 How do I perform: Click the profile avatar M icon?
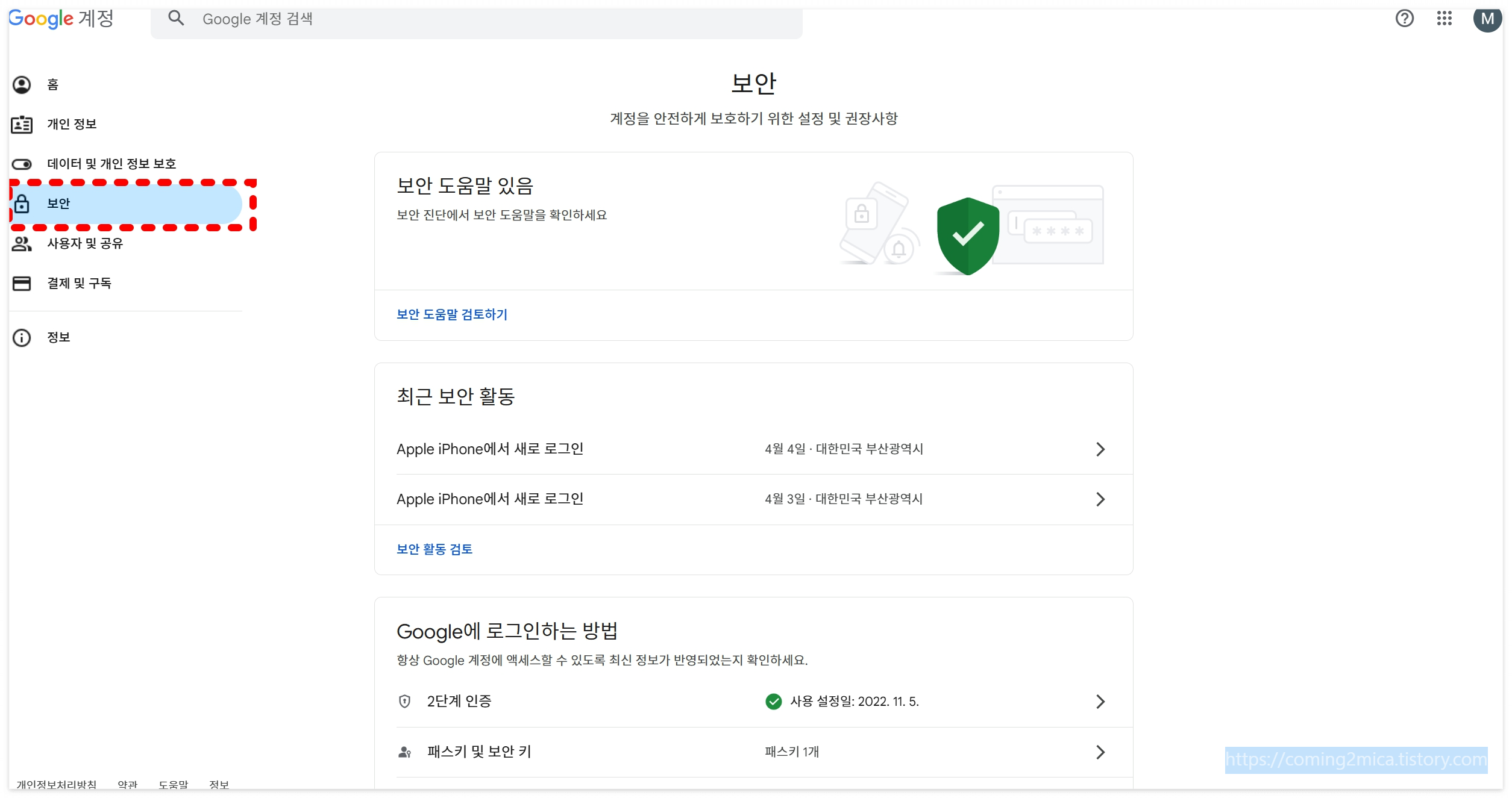[x=1487, y=19]
